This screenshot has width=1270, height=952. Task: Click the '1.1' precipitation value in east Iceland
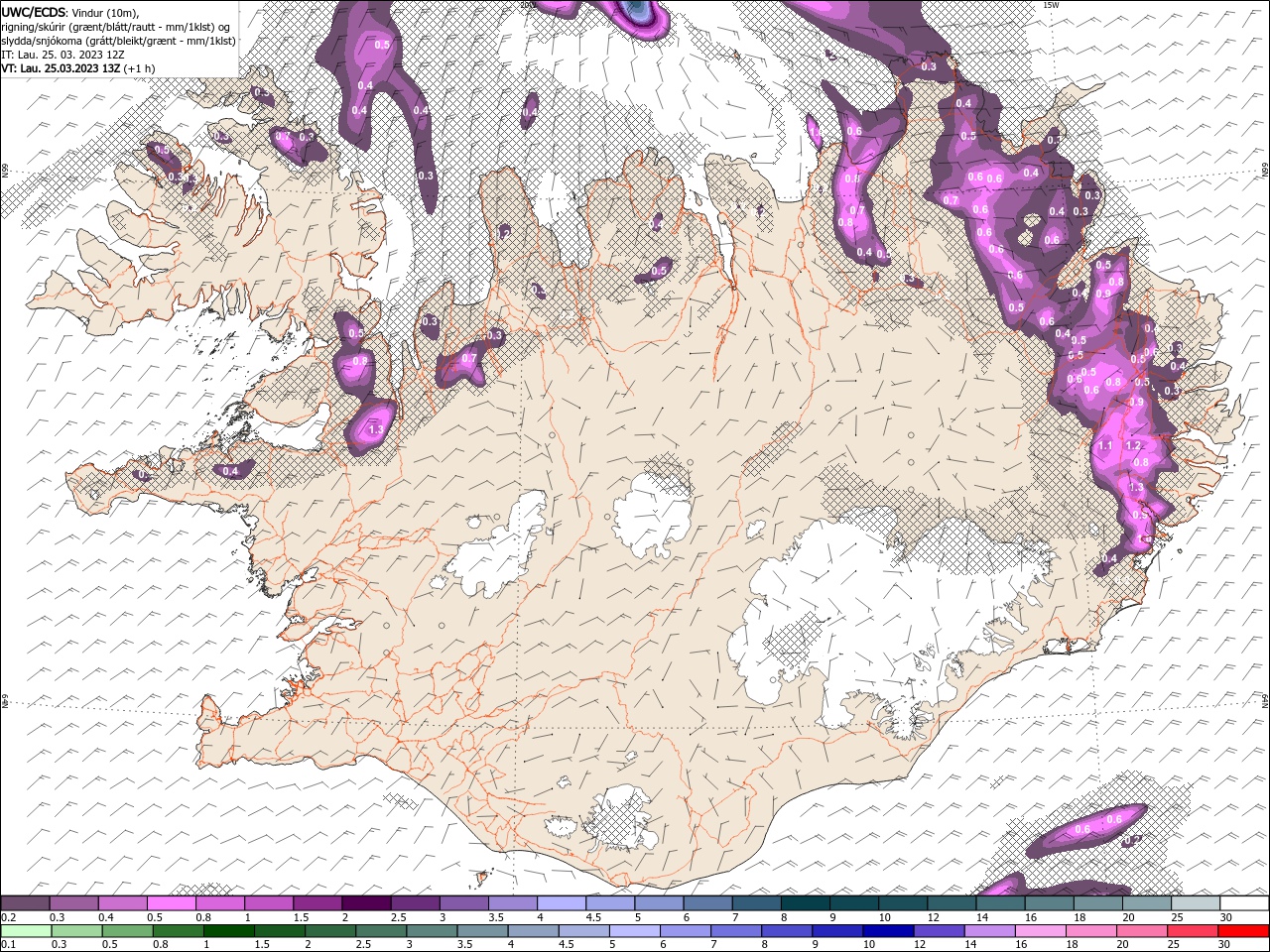coord(1105,446)
